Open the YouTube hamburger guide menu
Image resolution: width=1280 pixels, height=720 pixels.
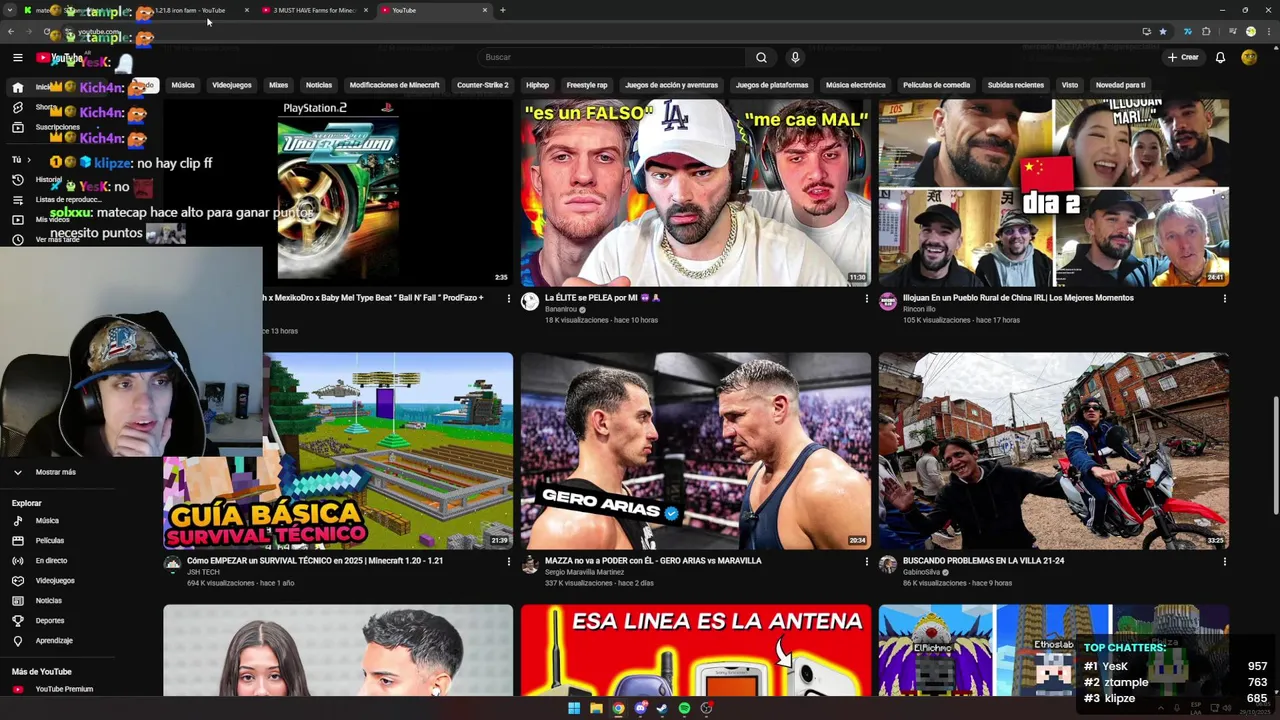pyautogui.click(x=18, y=58)
